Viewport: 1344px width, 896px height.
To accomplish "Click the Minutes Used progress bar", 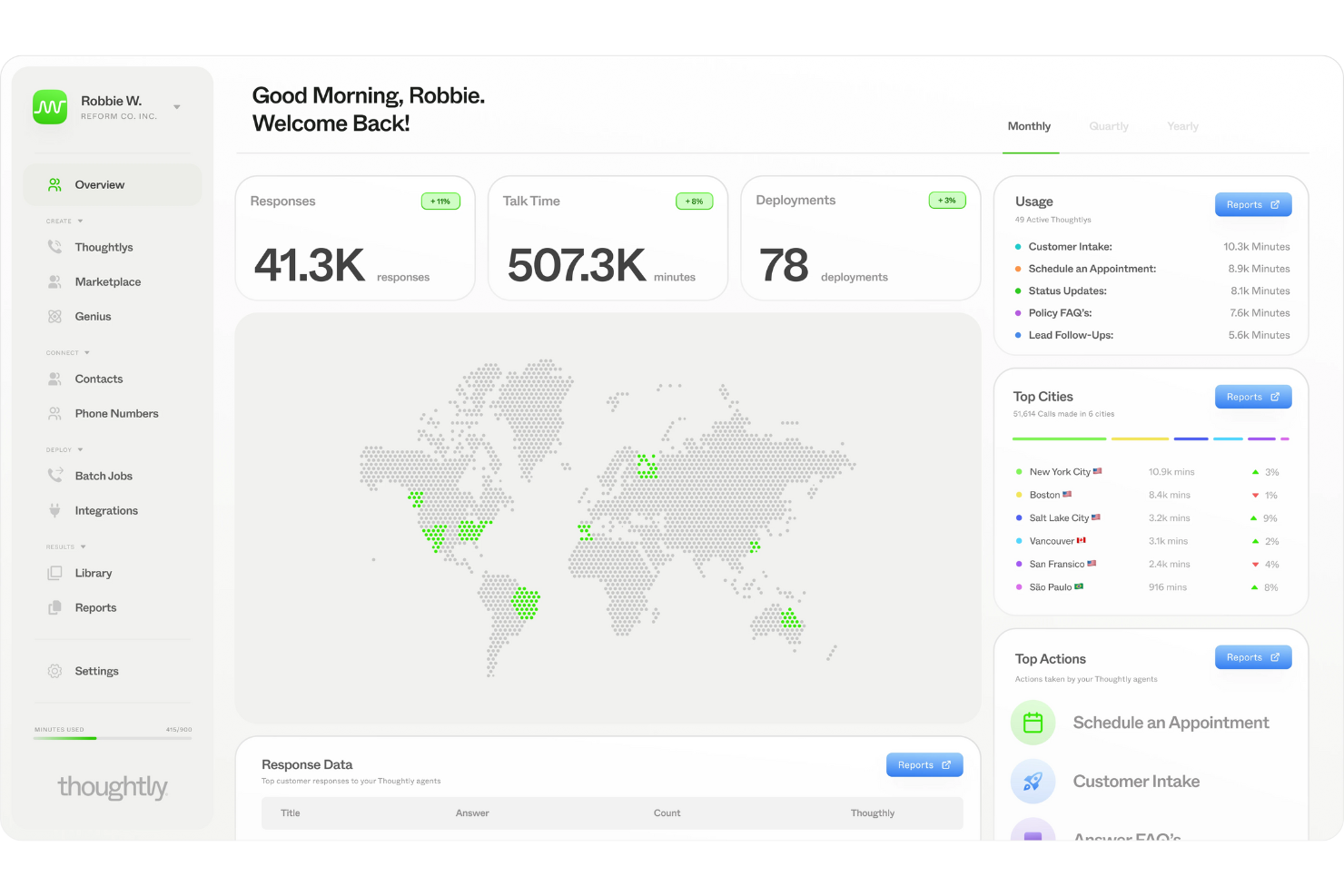I will pyautogui.click(x=113, y=737).
